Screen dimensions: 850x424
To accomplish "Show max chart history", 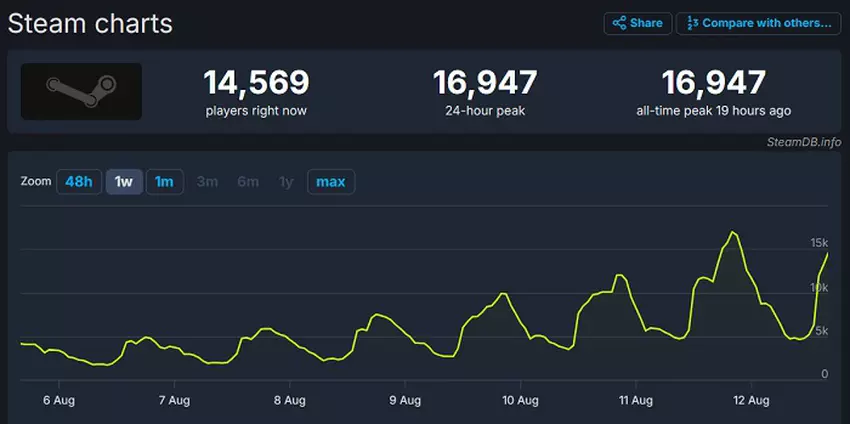I will (330, 182).
